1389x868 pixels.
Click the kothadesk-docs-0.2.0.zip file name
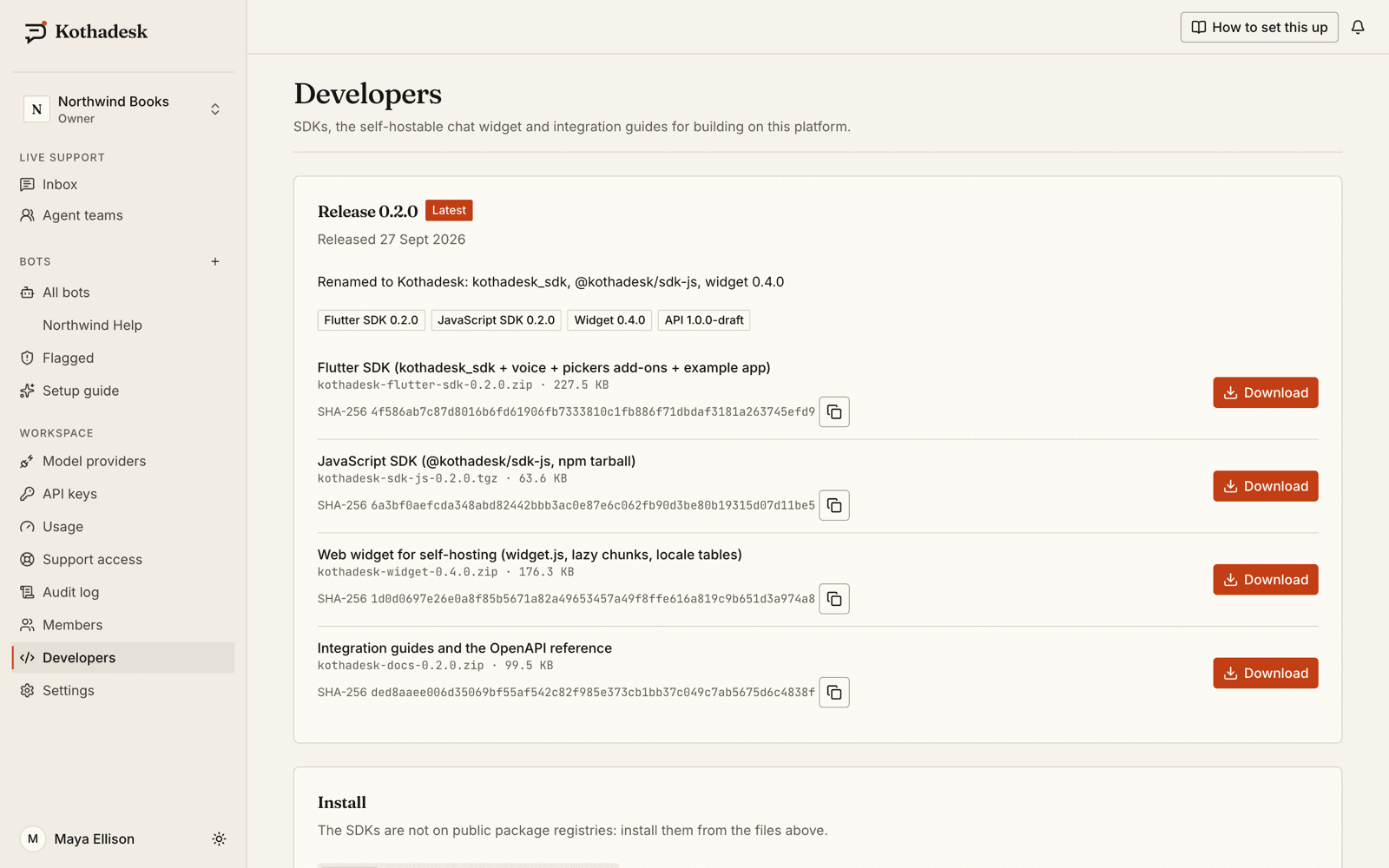[x=401, y=666]
